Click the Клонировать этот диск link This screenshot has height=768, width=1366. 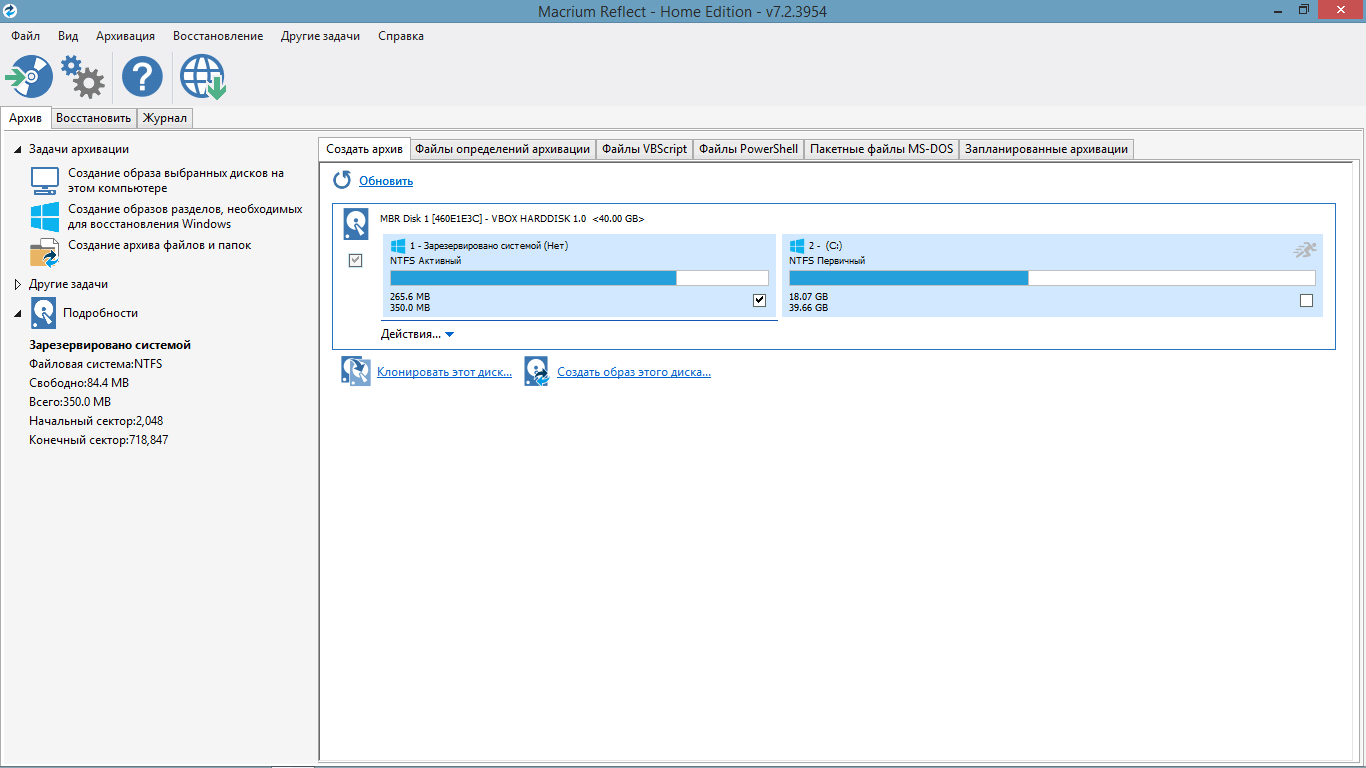click(x=444, y=372)
